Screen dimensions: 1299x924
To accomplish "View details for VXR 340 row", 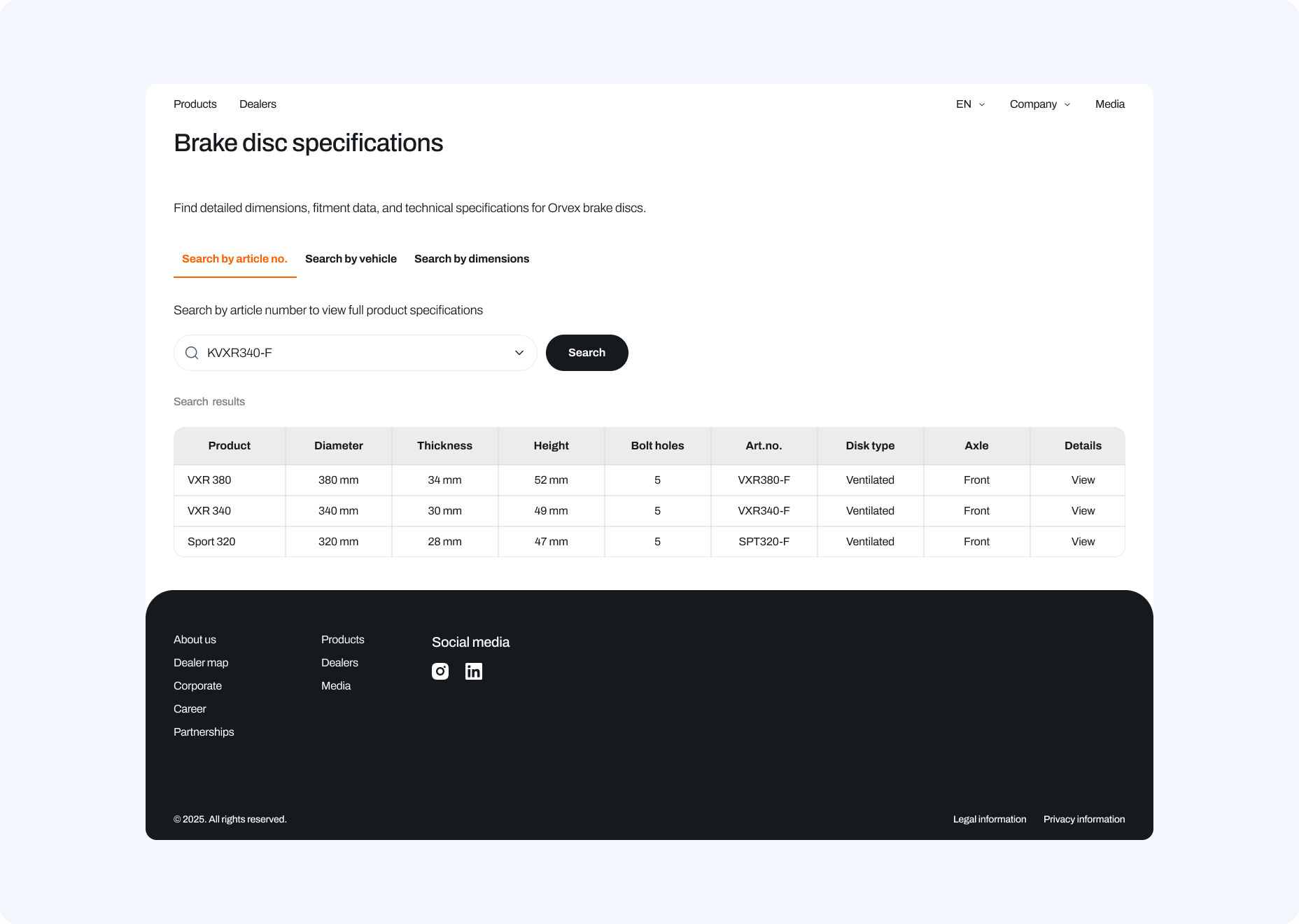I will (x=1083, y=511).
